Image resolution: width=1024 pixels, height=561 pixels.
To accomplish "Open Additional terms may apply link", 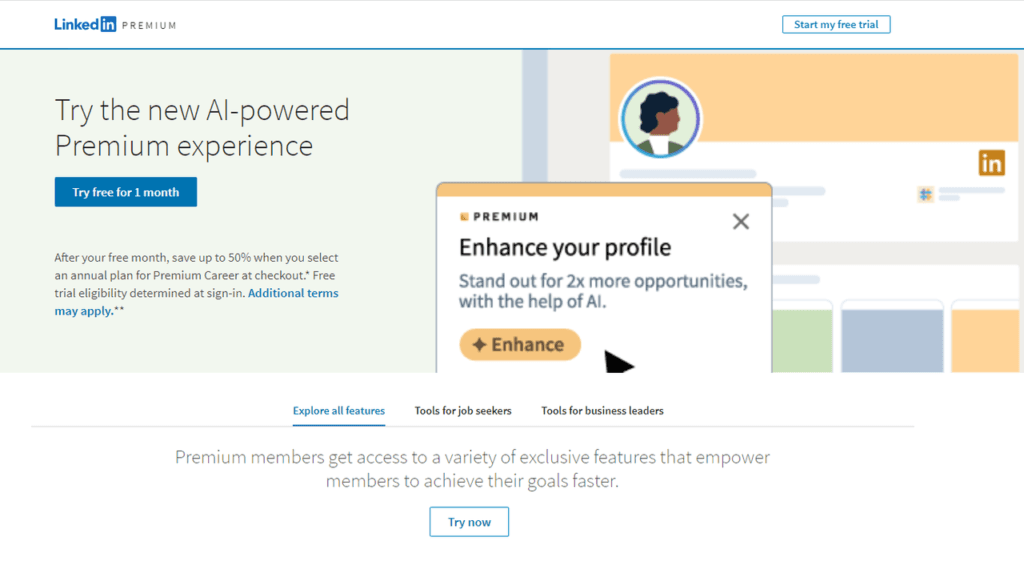I will [196, 302].
